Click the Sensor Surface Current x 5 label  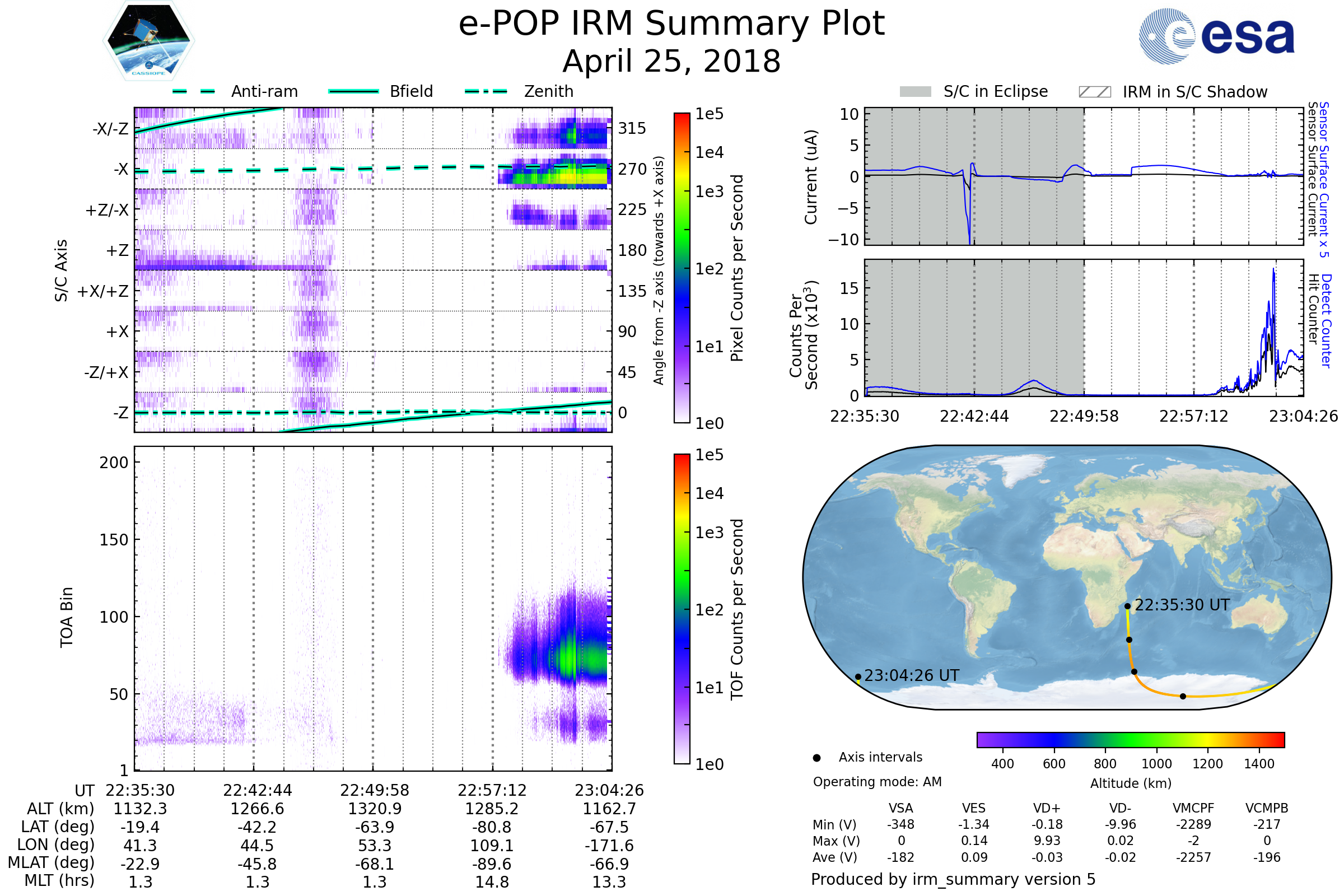tap(1324, 179)
